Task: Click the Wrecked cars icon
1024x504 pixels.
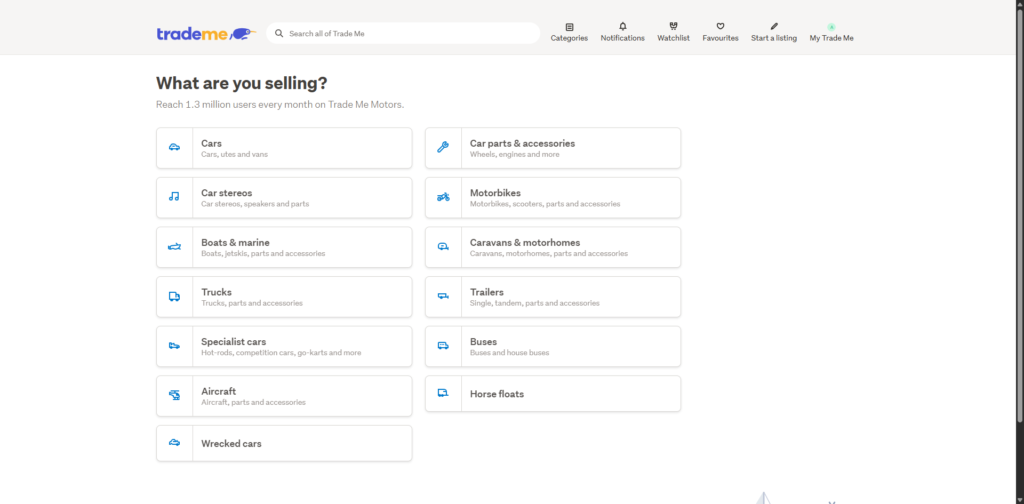Action: (x=174, y=443)
